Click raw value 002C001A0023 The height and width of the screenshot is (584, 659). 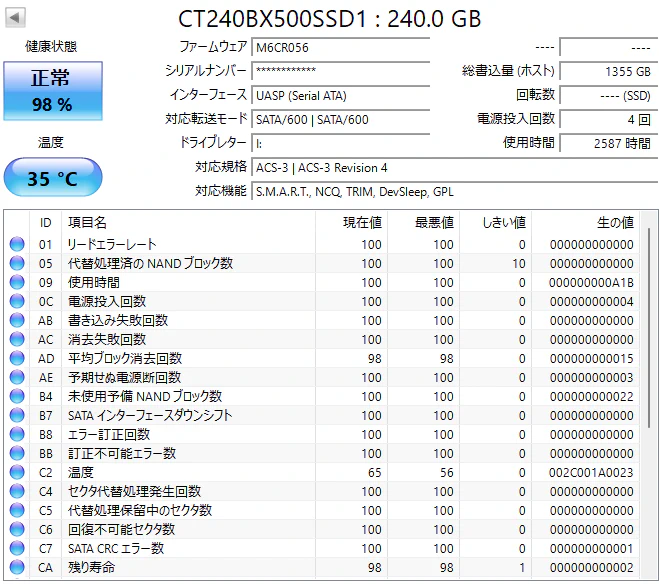[x=591, y=473]
